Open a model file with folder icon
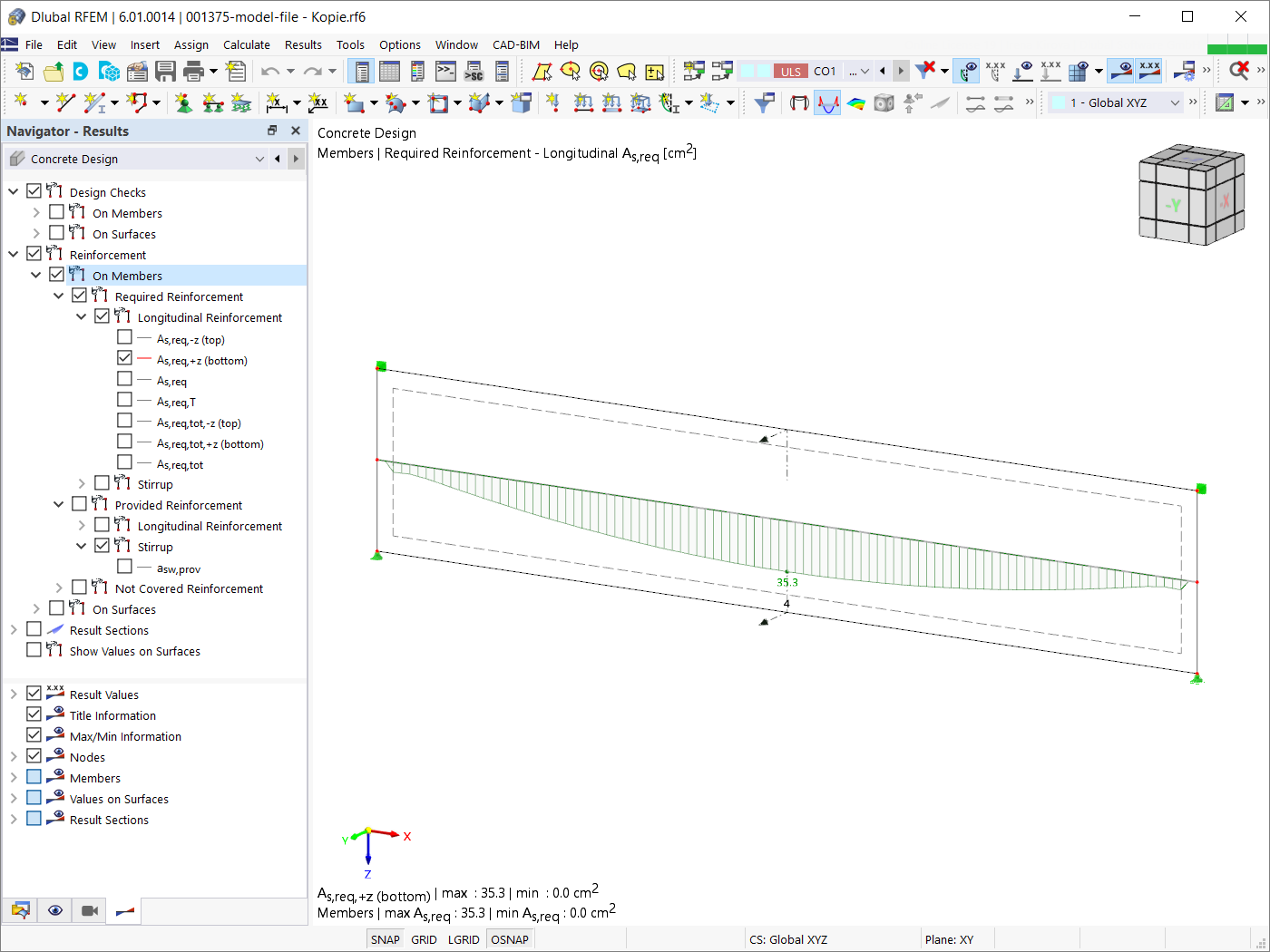This screenshot has height=952, width=1270. [x=54, y=71]
